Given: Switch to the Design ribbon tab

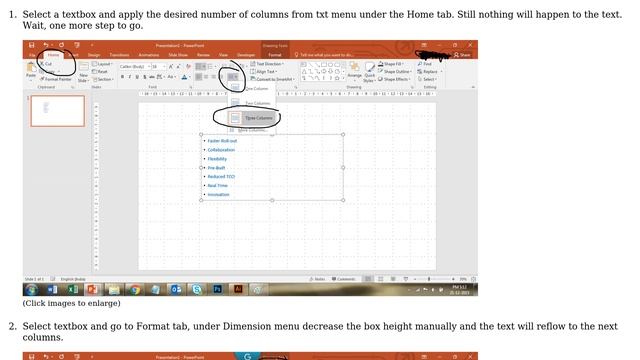Looking at the screenshot, I should tap(94, 55).
